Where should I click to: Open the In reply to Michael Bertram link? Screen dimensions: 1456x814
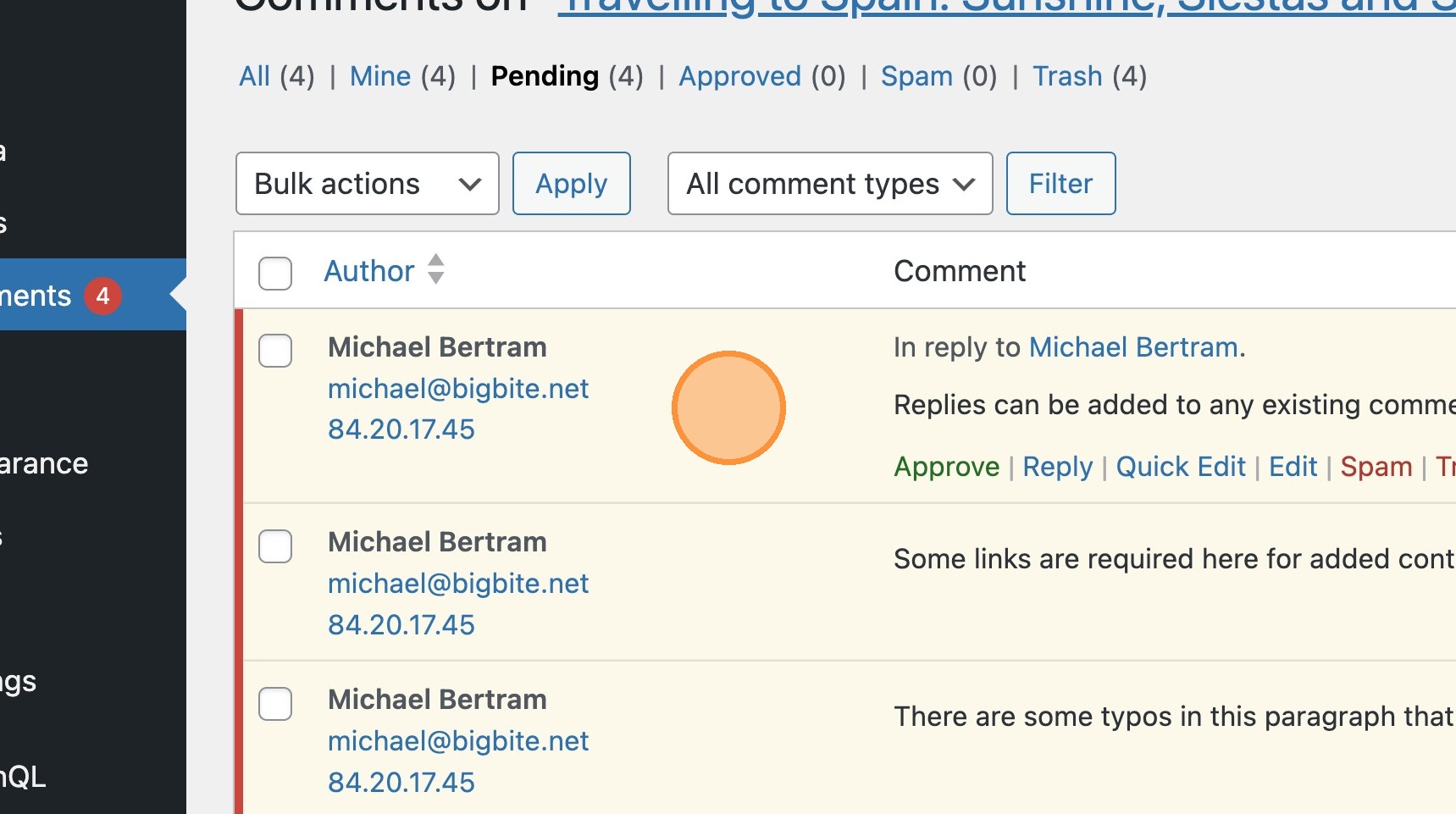point(1132,347)
